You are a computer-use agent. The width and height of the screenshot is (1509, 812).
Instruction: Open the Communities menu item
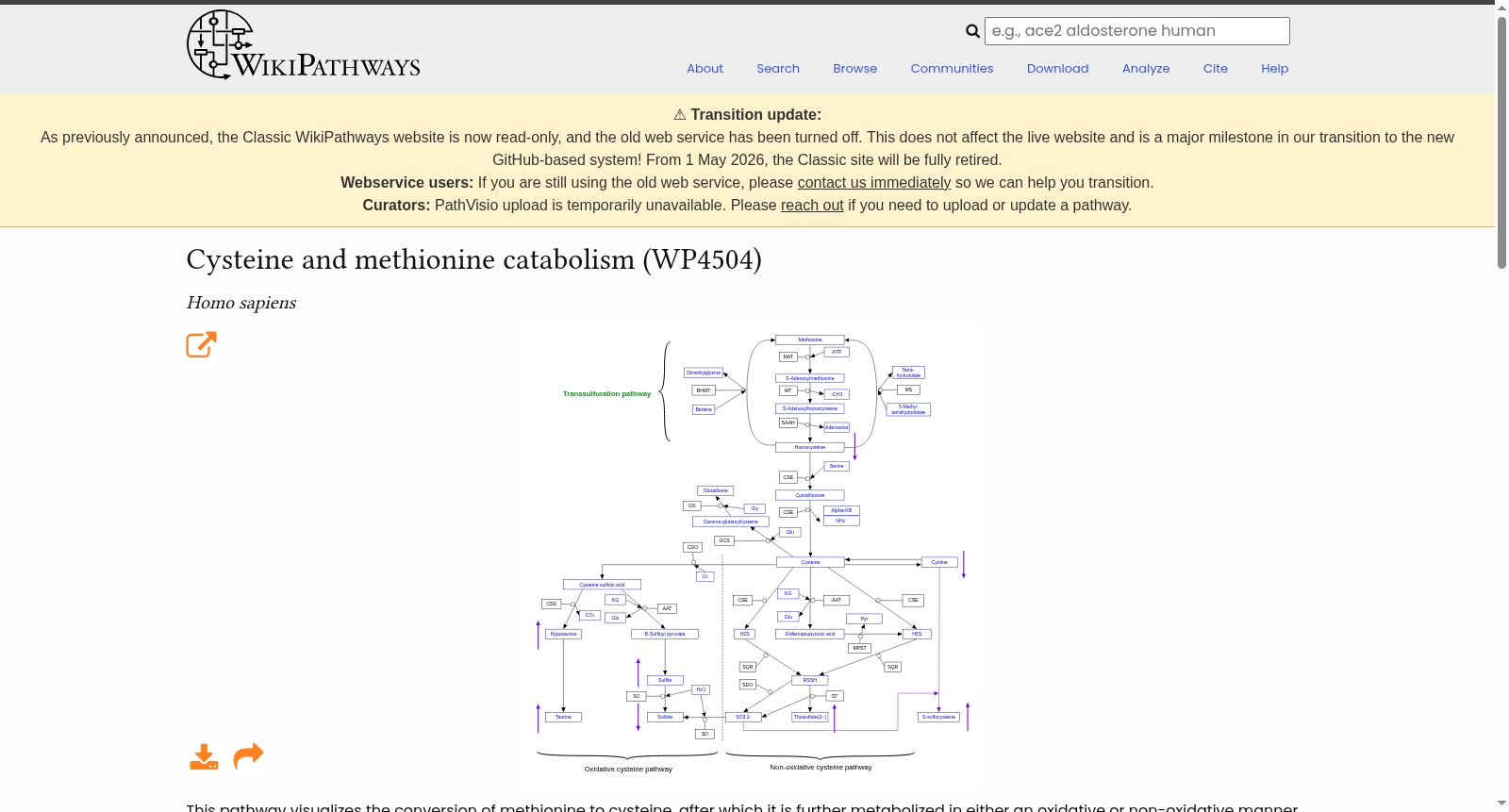952,69
